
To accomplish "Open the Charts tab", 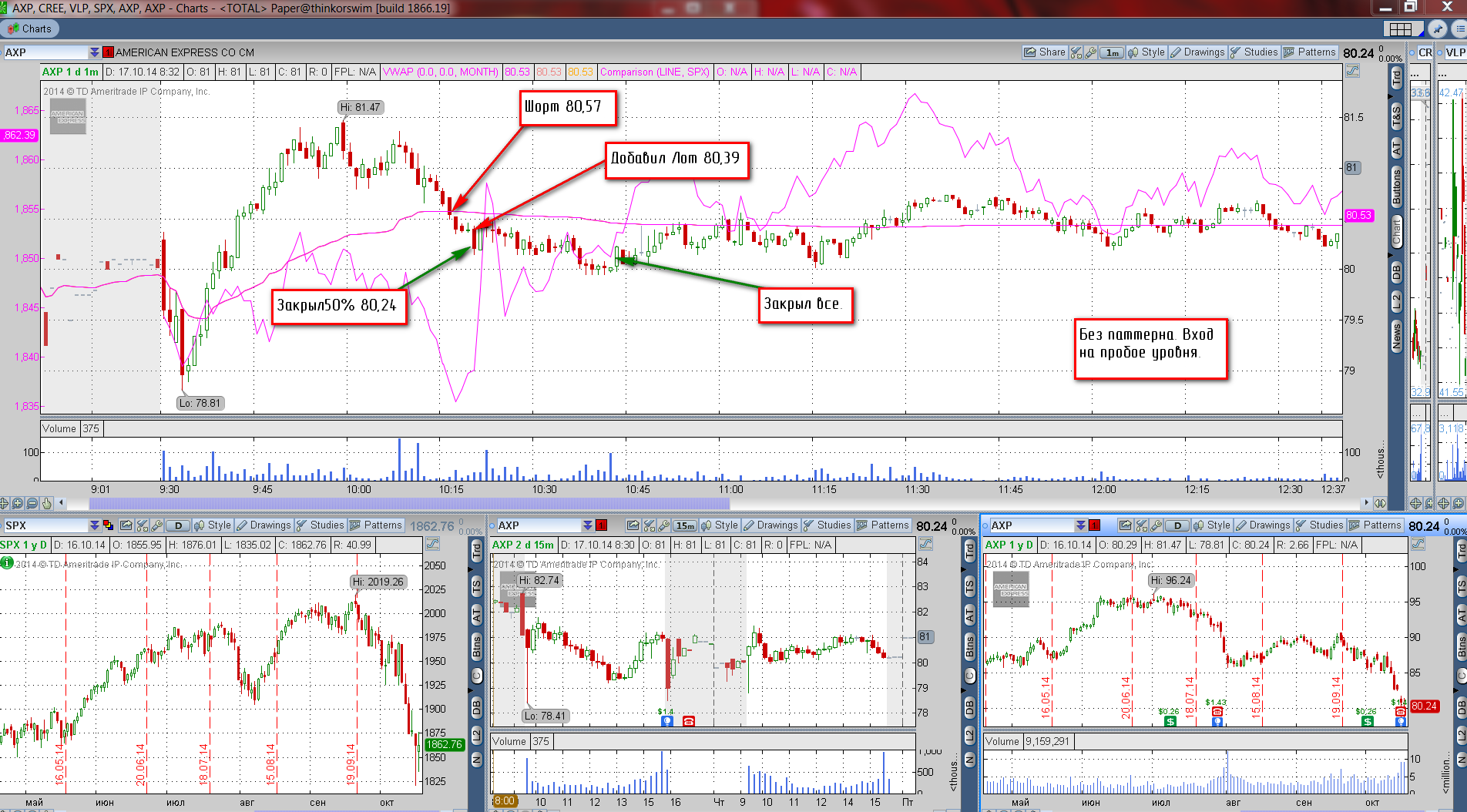I will [29, 29].
